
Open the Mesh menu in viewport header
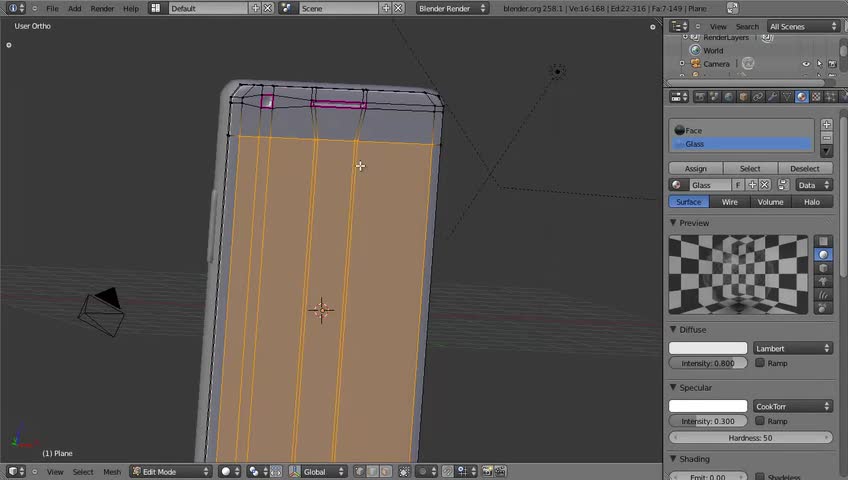tap(112, 471)
